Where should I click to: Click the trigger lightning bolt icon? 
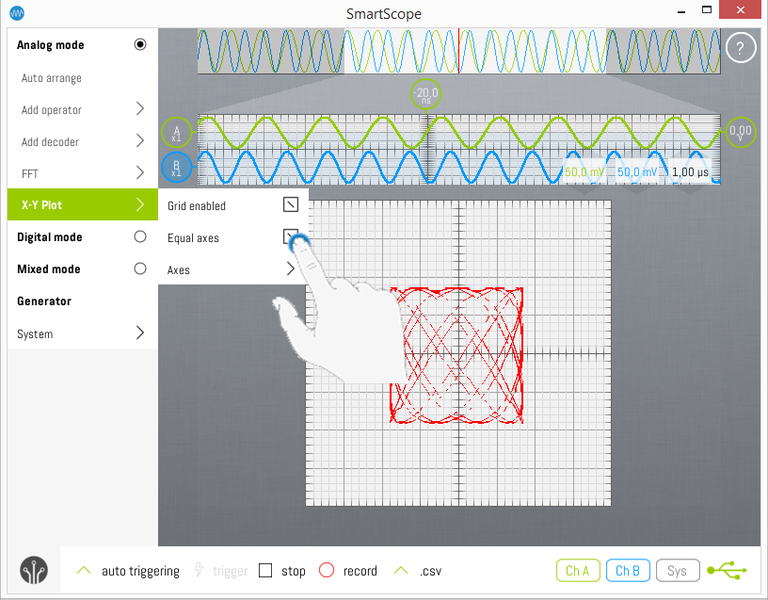click(199, 571)
